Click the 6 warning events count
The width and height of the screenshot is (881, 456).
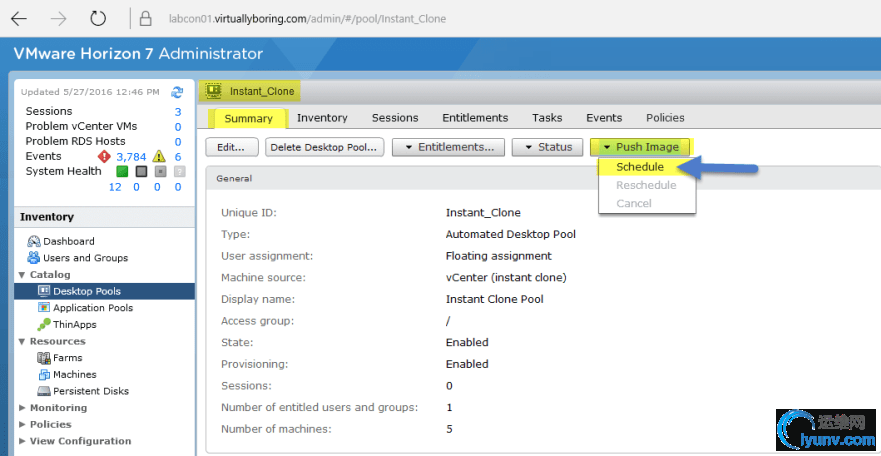coord(178,157)
